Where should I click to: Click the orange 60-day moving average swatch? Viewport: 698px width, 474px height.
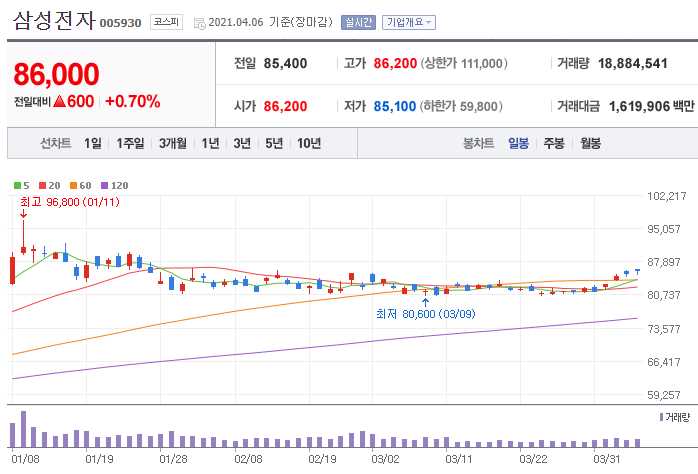(x=73, y=185)
